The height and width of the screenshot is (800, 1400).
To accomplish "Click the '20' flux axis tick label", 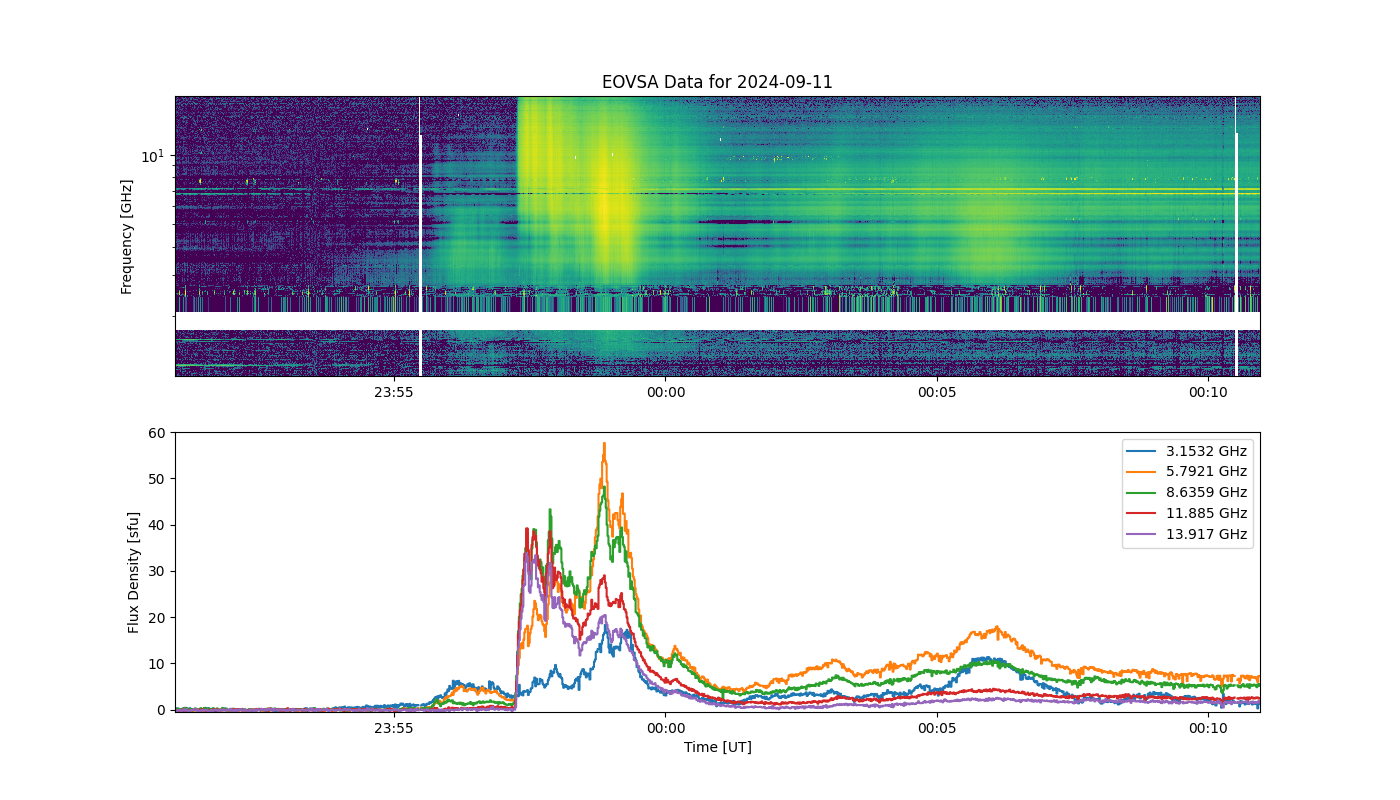I will (158, 617).
